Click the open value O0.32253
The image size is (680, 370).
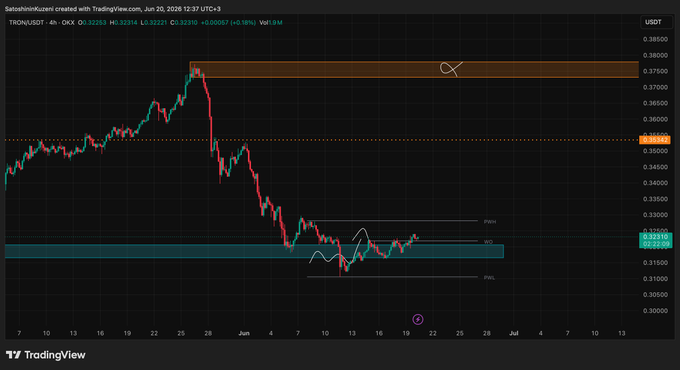(92, 23)
